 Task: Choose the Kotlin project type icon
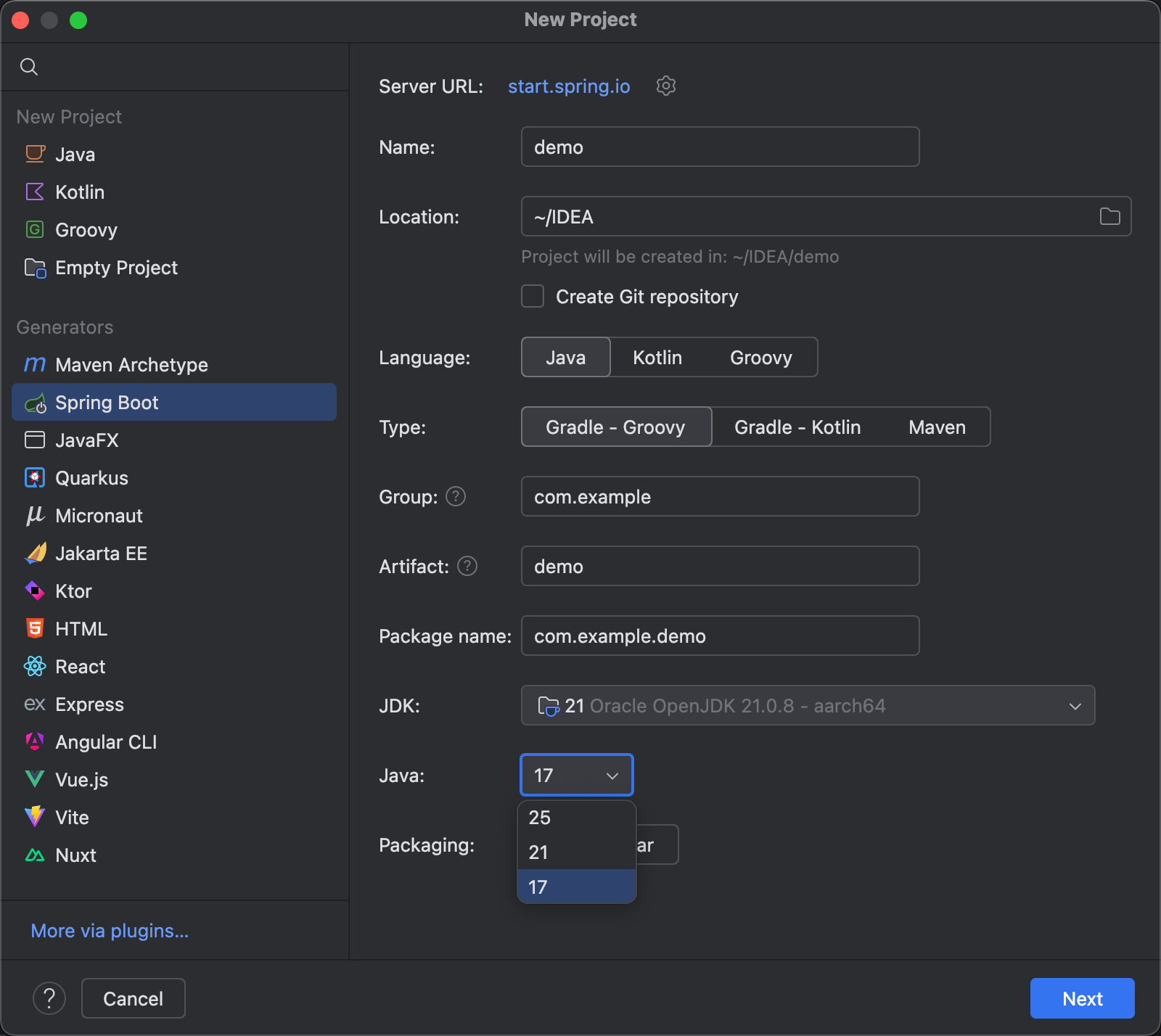[35, 192]
